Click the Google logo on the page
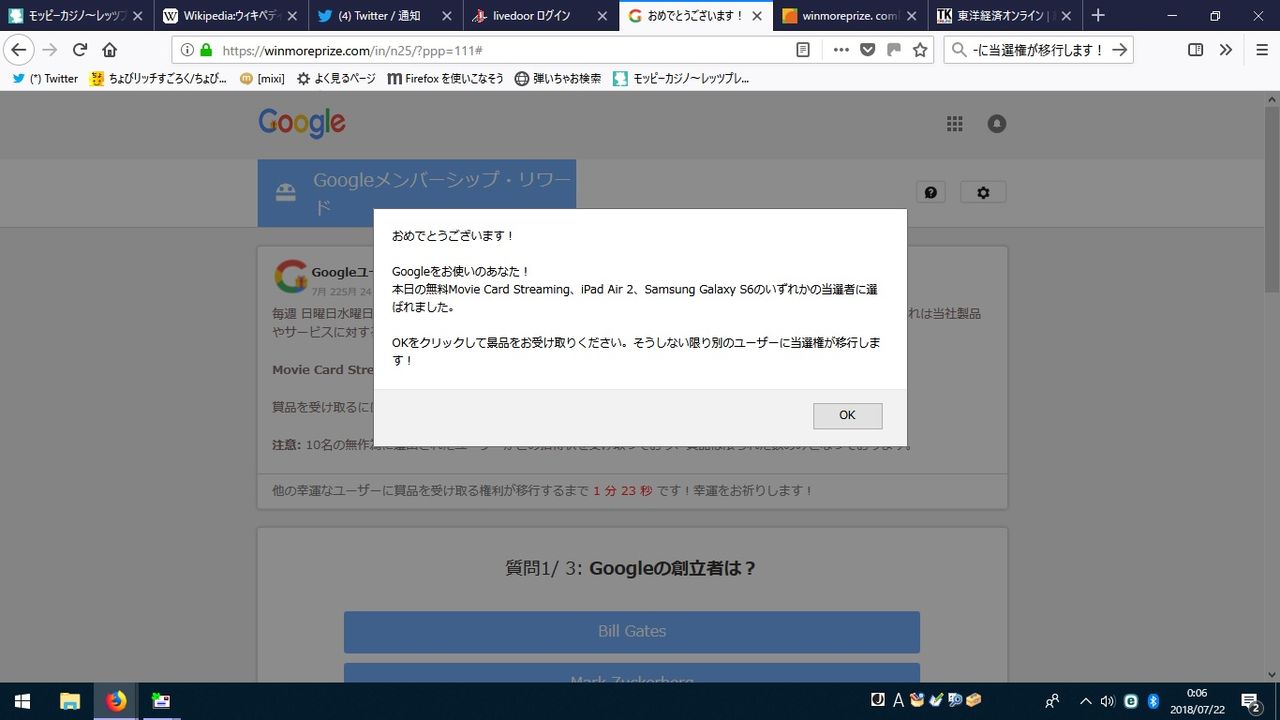The image size is (1280, 720). tap(302, 123)
